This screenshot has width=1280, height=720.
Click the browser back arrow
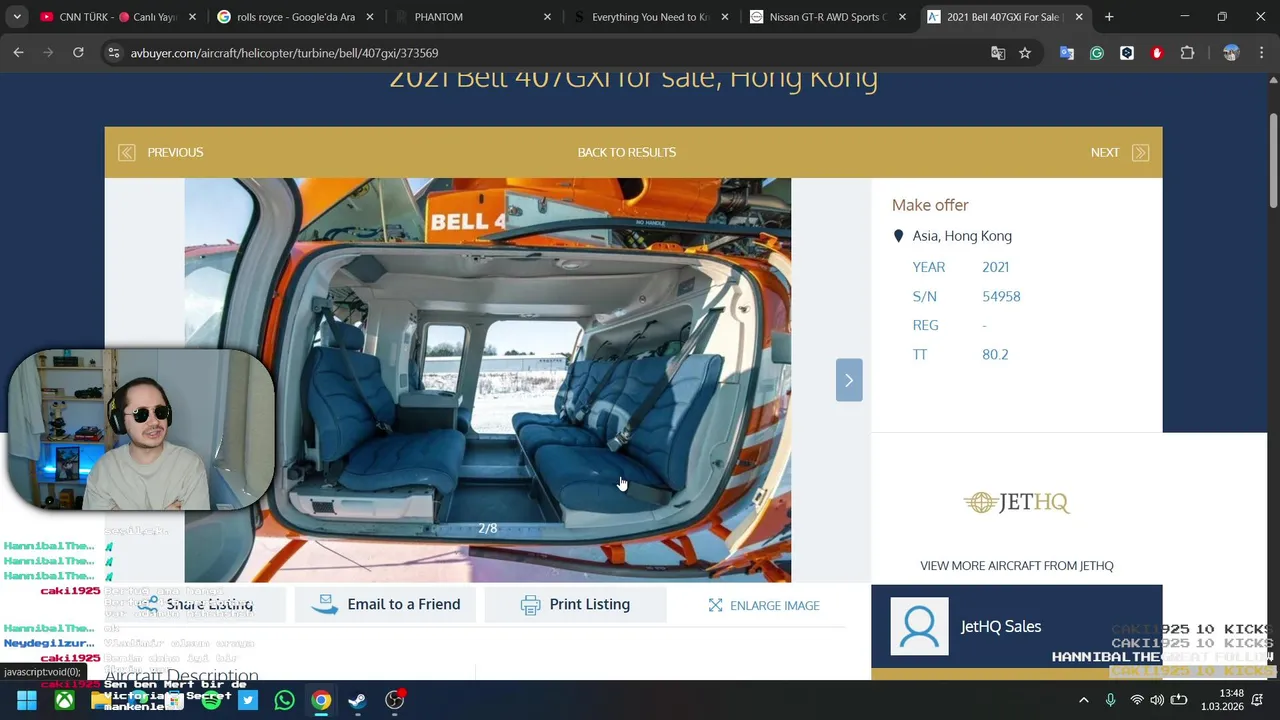click(18, 53)
